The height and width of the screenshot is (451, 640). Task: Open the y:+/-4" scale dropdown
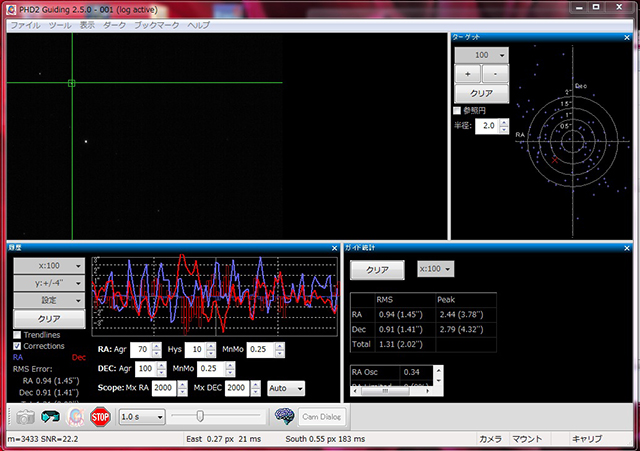click(x=49, y=283)
